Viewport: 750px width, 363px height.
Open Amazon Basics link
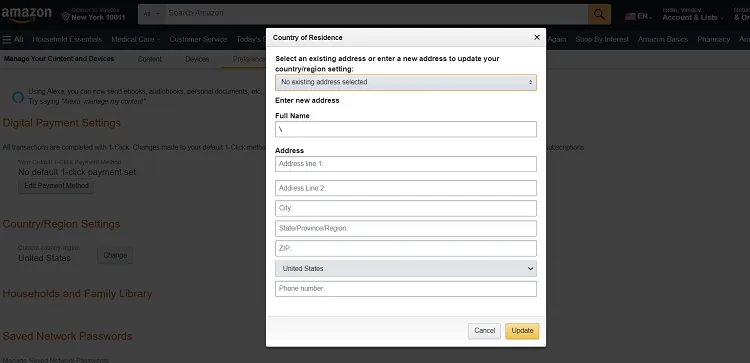pos(663,39)
